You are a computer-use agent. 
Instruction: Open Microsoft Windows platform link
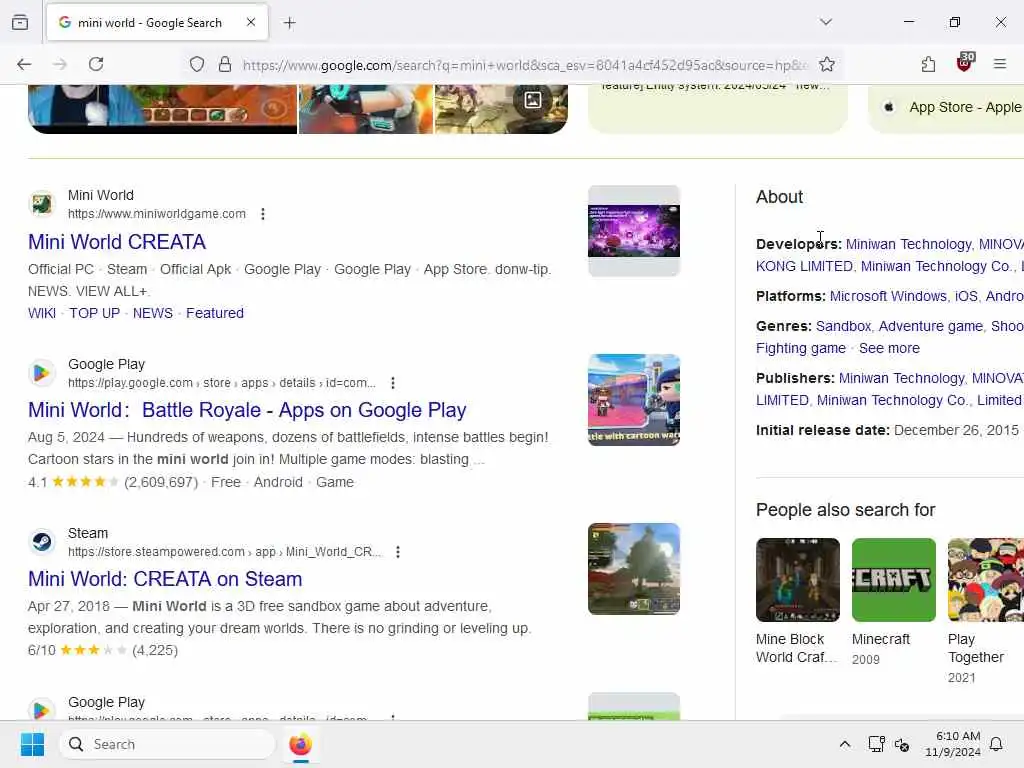[x=888, y=296]
